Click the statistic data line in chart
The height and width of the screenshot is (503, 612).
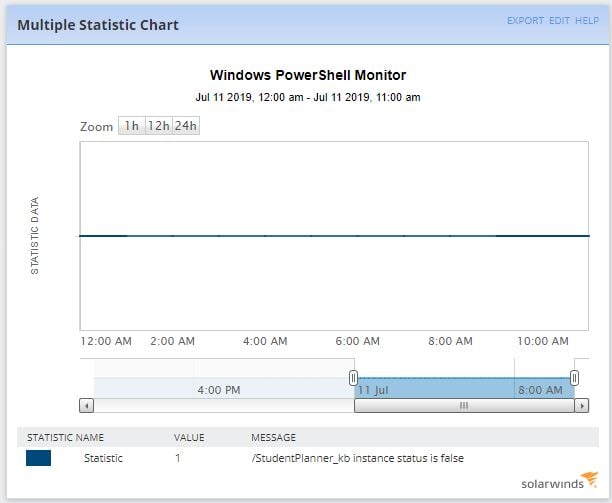click(x=334, y=236)
